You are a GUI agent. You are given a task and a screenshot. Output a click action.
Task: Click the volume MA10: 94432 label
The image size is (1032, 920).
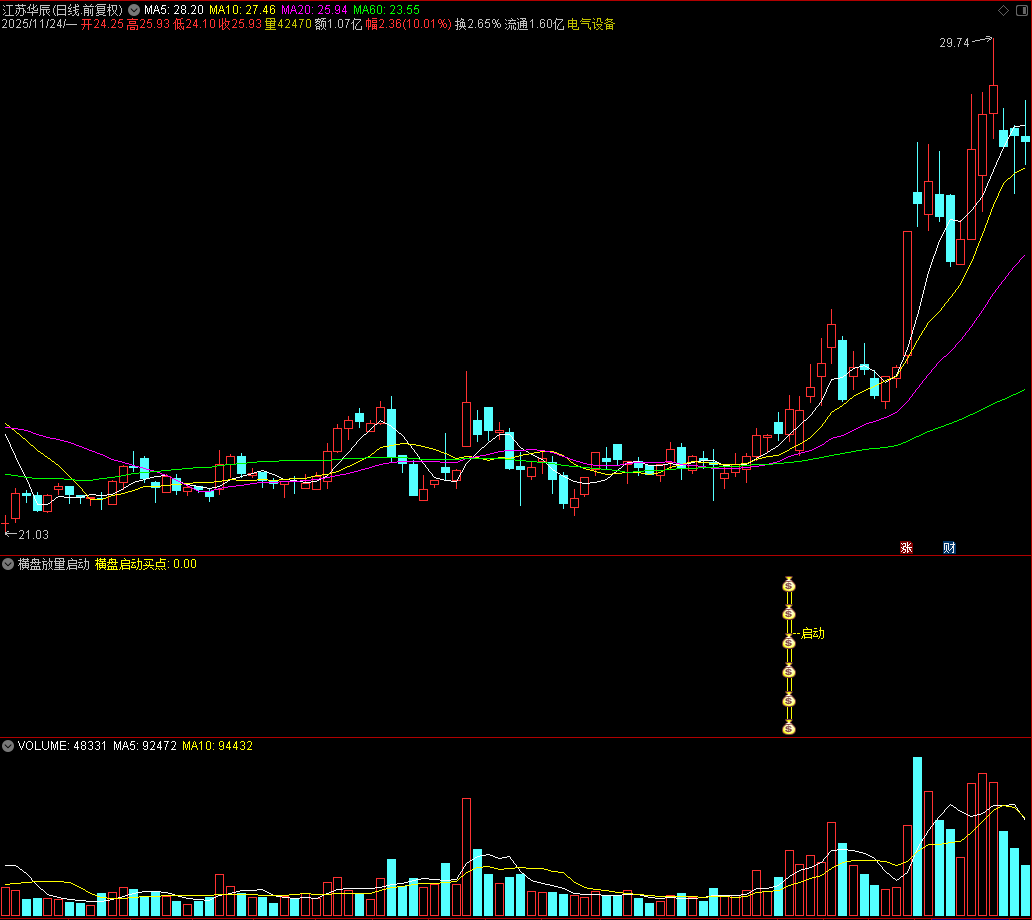(x=217, y=746)
